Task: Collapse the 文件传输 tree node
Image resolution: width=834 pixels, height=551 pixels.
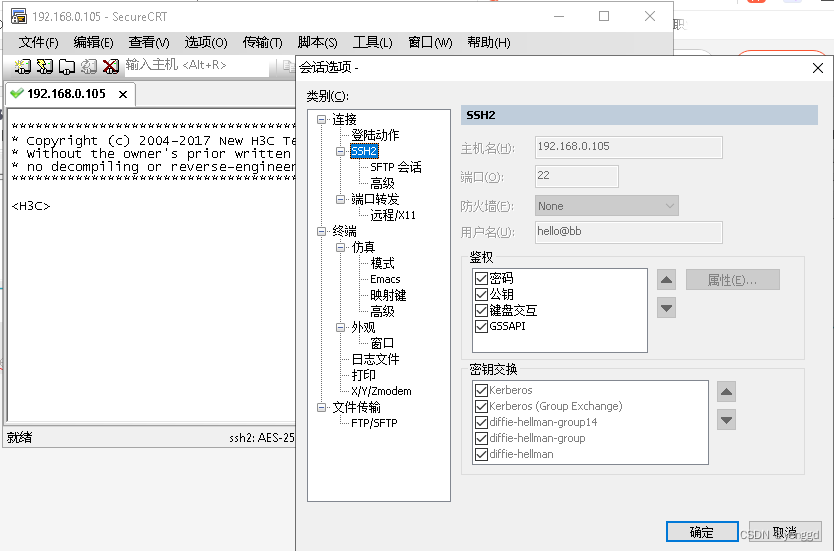Action: click(321, 407)
